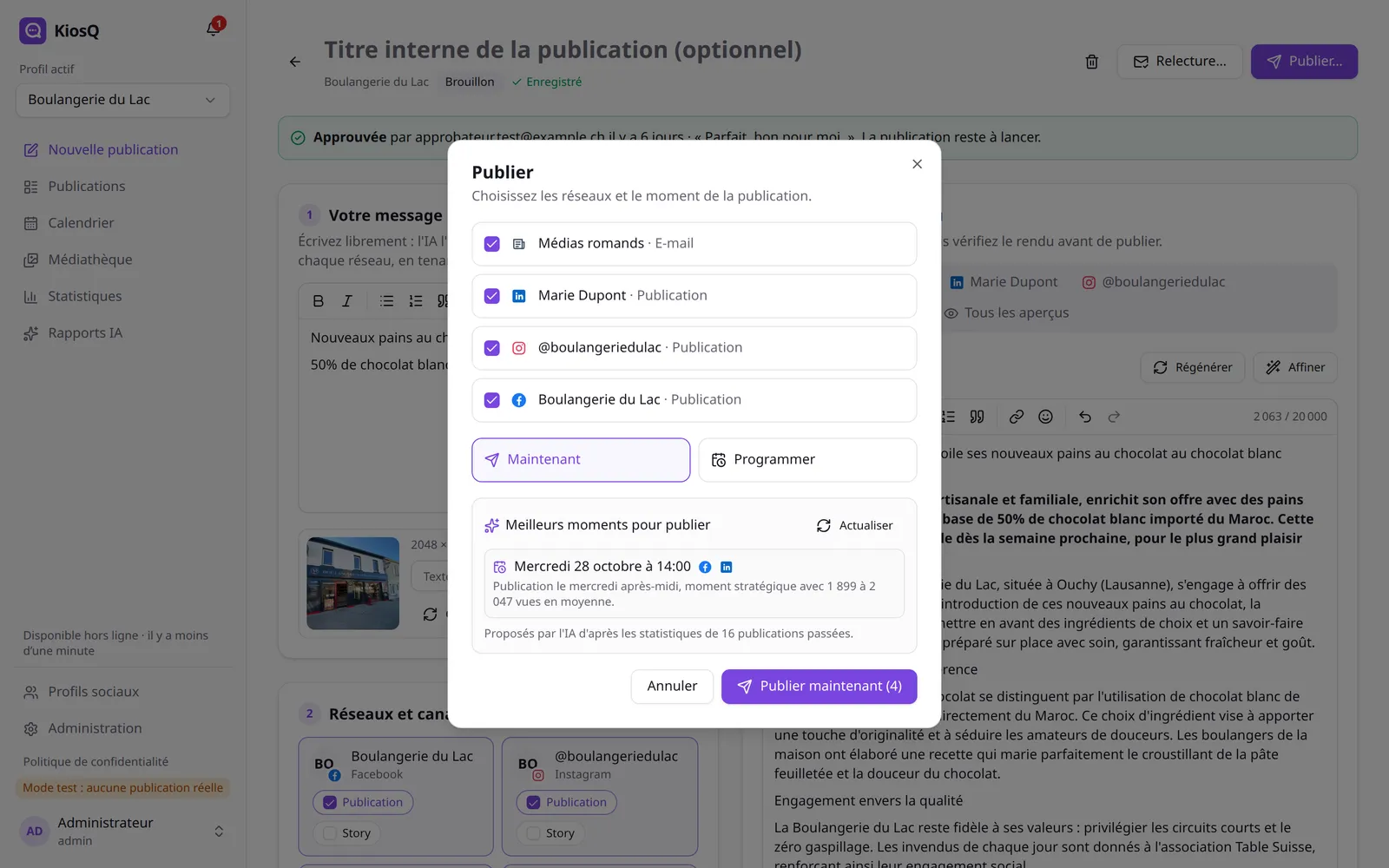
Task: Open the notifications bell
Action: [213, 29]
